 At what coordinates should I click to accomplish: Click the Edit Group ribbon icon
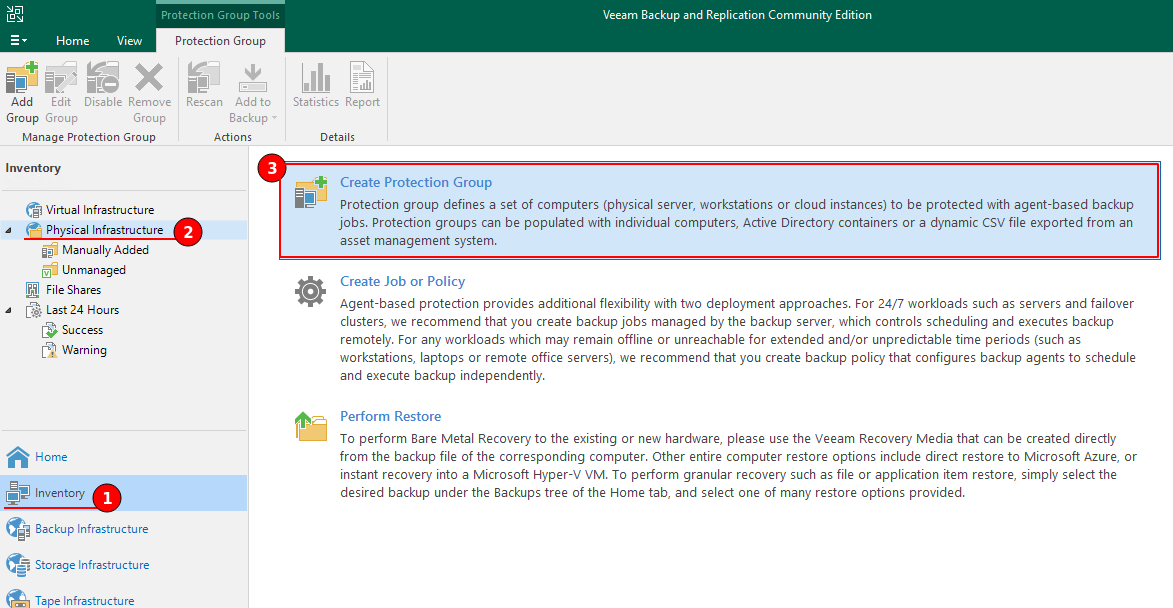point(61,78)
